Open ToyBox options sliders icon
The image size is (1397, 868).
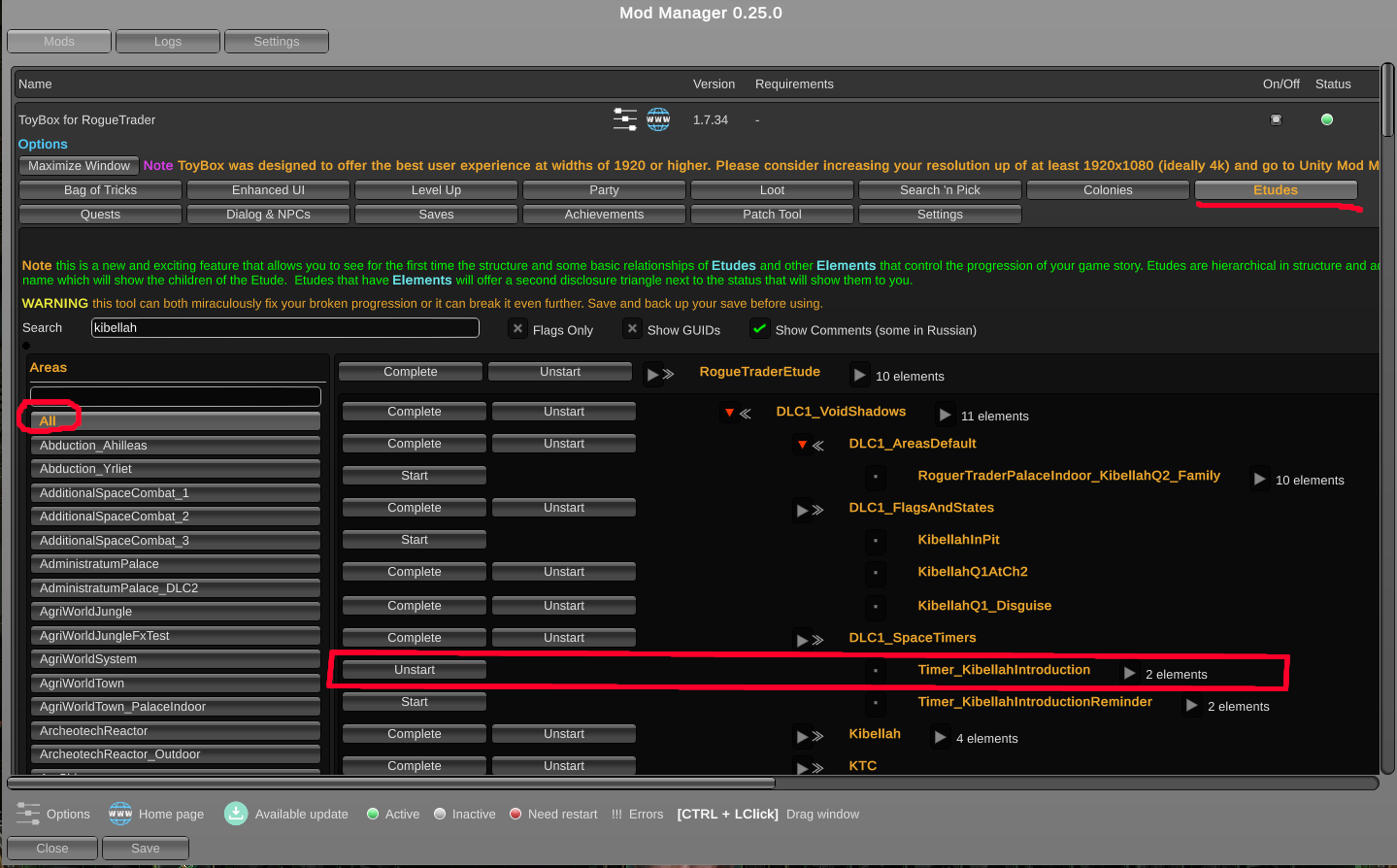coord(625,119)
